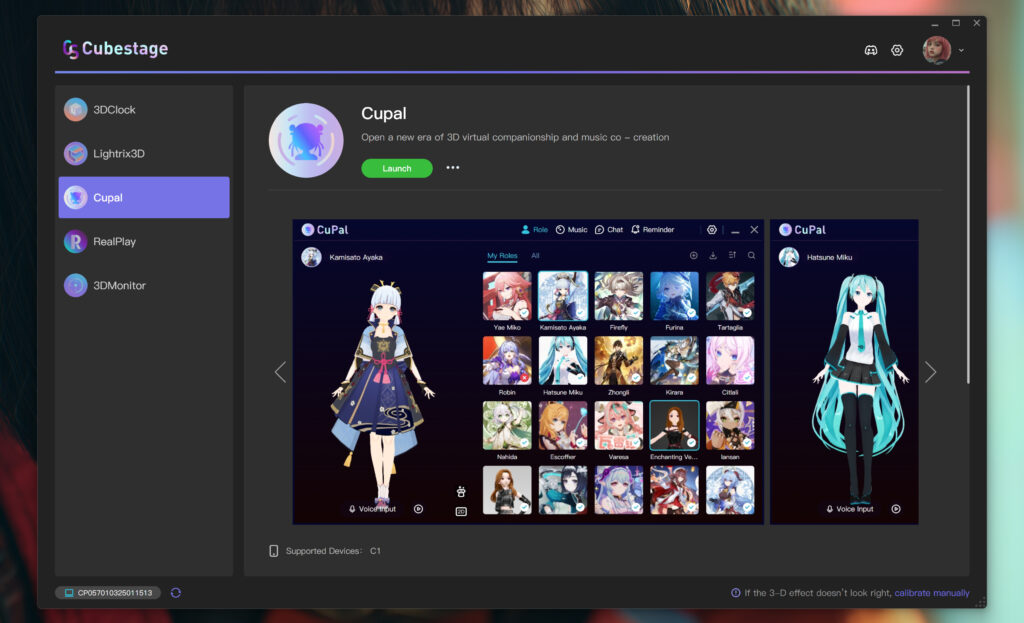Image resolution: width=1024 pixels, height=623 pixels.
Task: Open 3DMonitor from the sidebar
Action: click(144, 285)
